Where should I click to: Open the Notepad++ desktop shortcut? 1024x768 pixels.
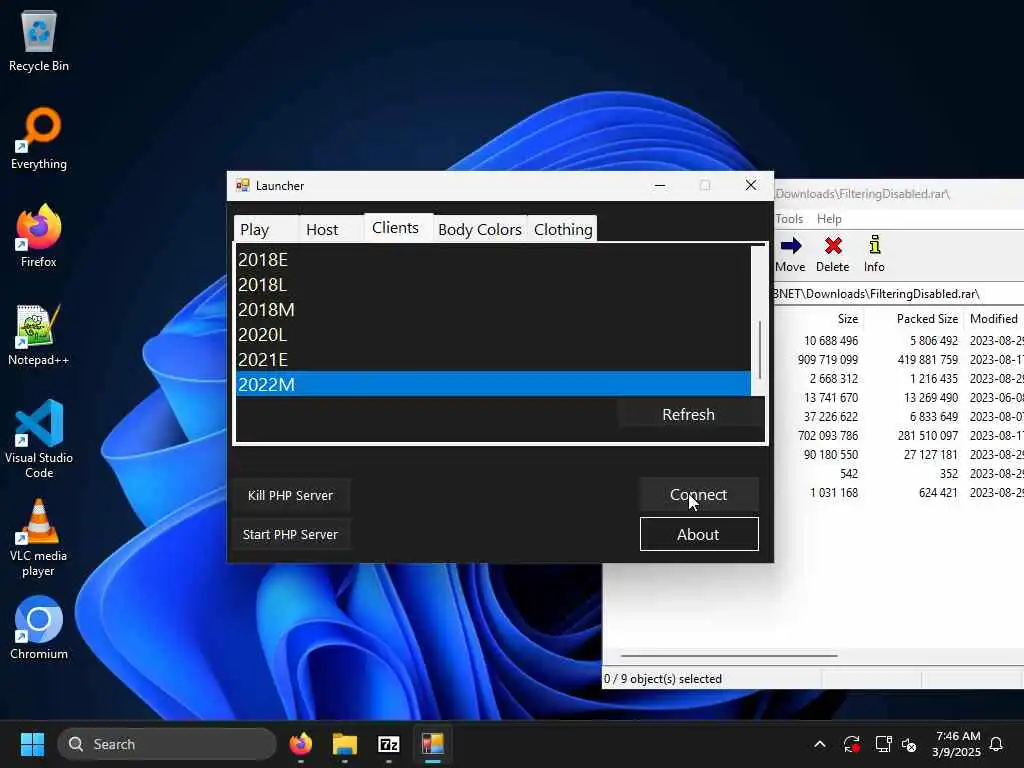[39, 334]
